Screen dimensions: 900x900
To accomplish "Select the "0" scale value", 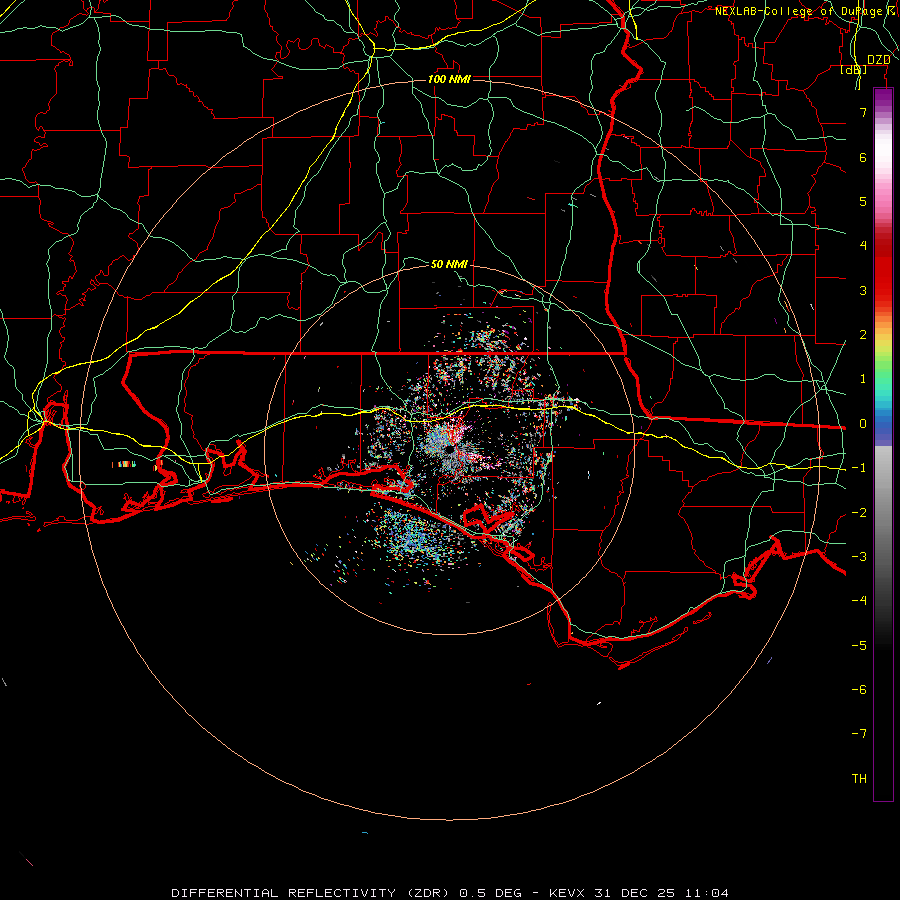I will click(863, 424).
